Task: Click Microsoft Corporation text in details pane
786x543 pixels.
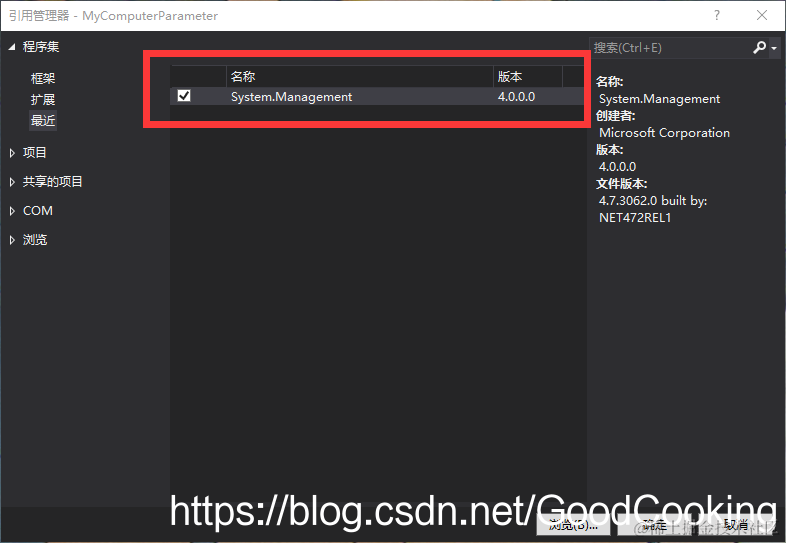Action: pos(664,132)
